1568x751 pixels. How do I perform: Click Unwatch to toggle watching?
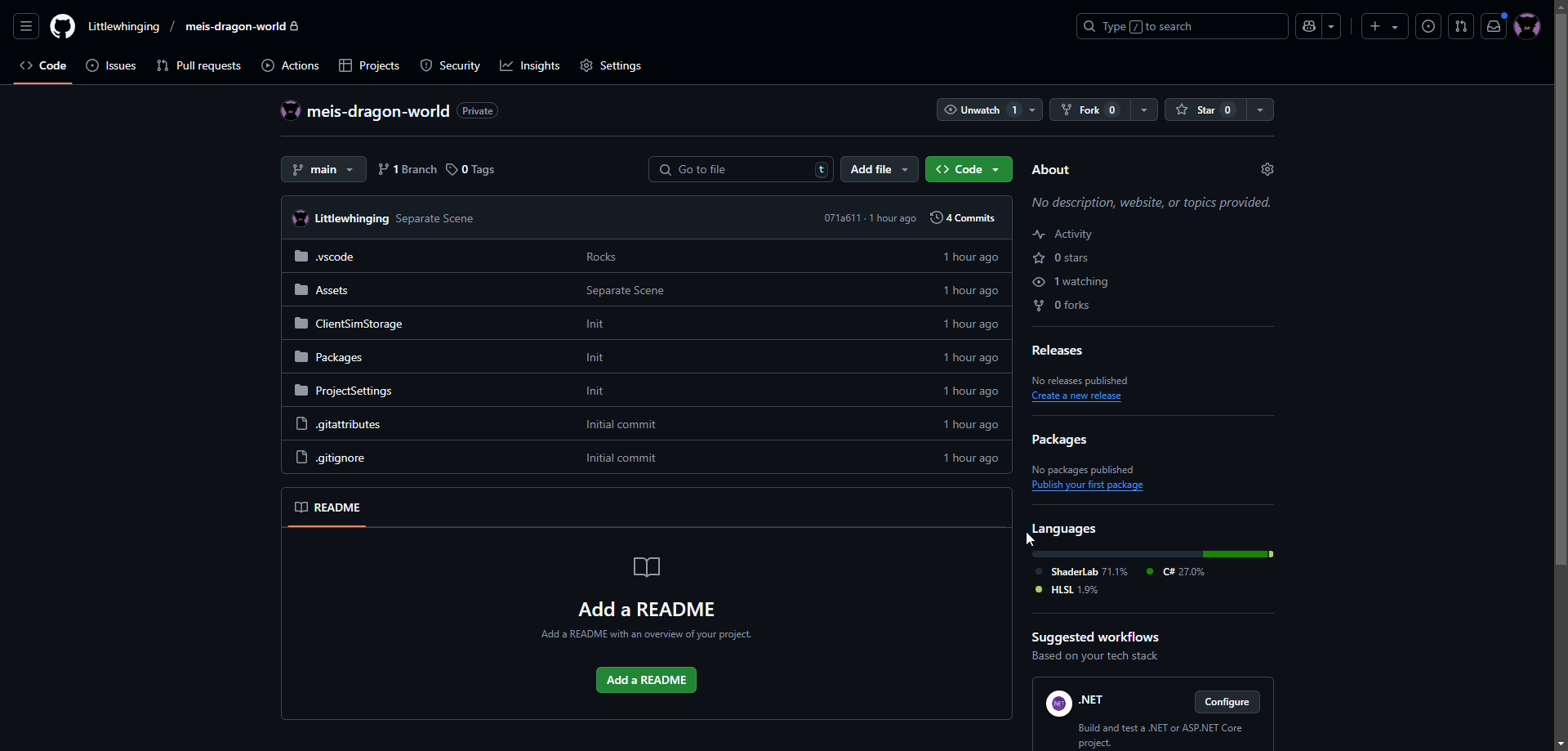[x=978, y=110]
